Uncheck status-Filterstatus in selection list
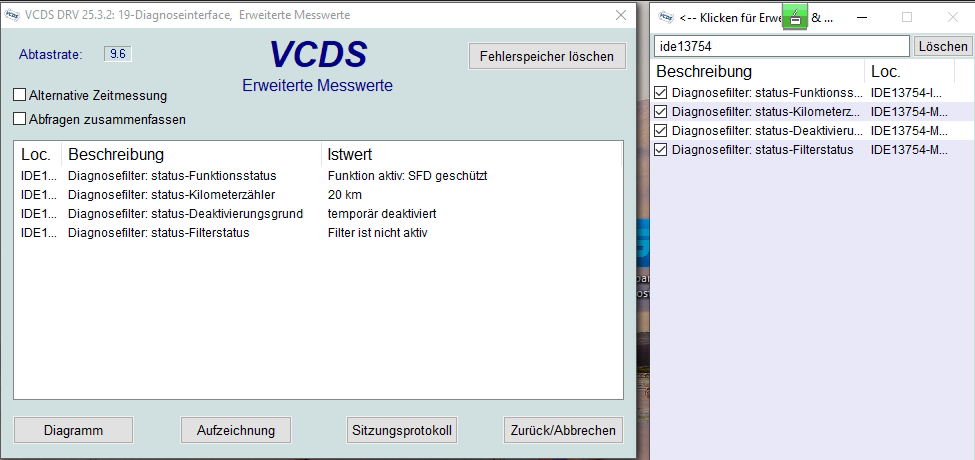This screenshot has height=460, width=975. pyautogui.click(x=661, y=150)
